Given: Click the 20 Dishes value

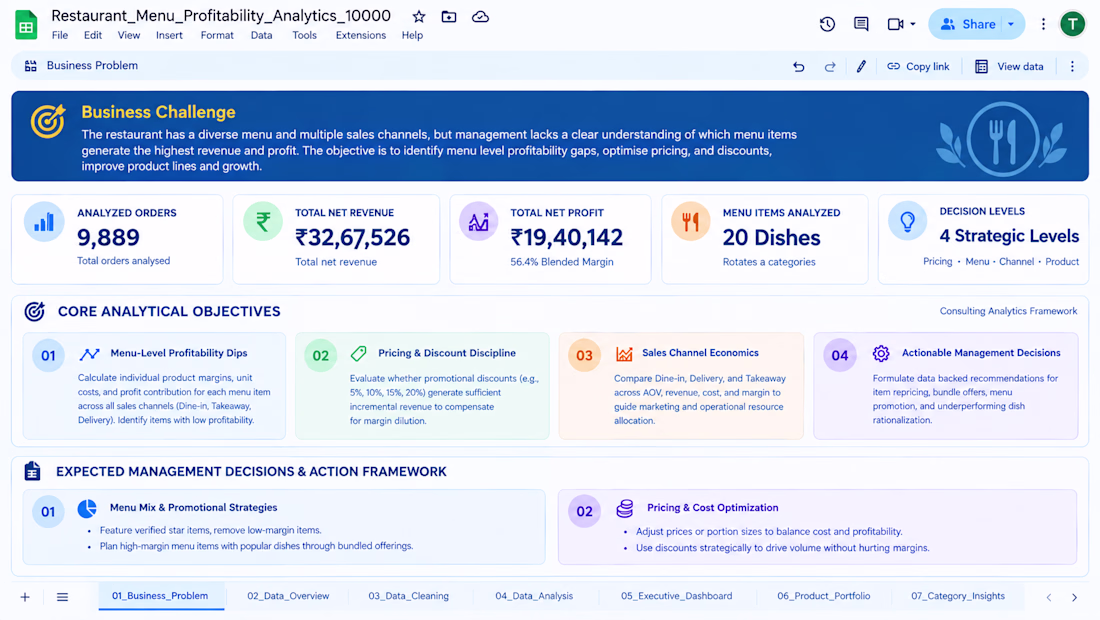Looking at the screenshot, I should pos(772,238).
